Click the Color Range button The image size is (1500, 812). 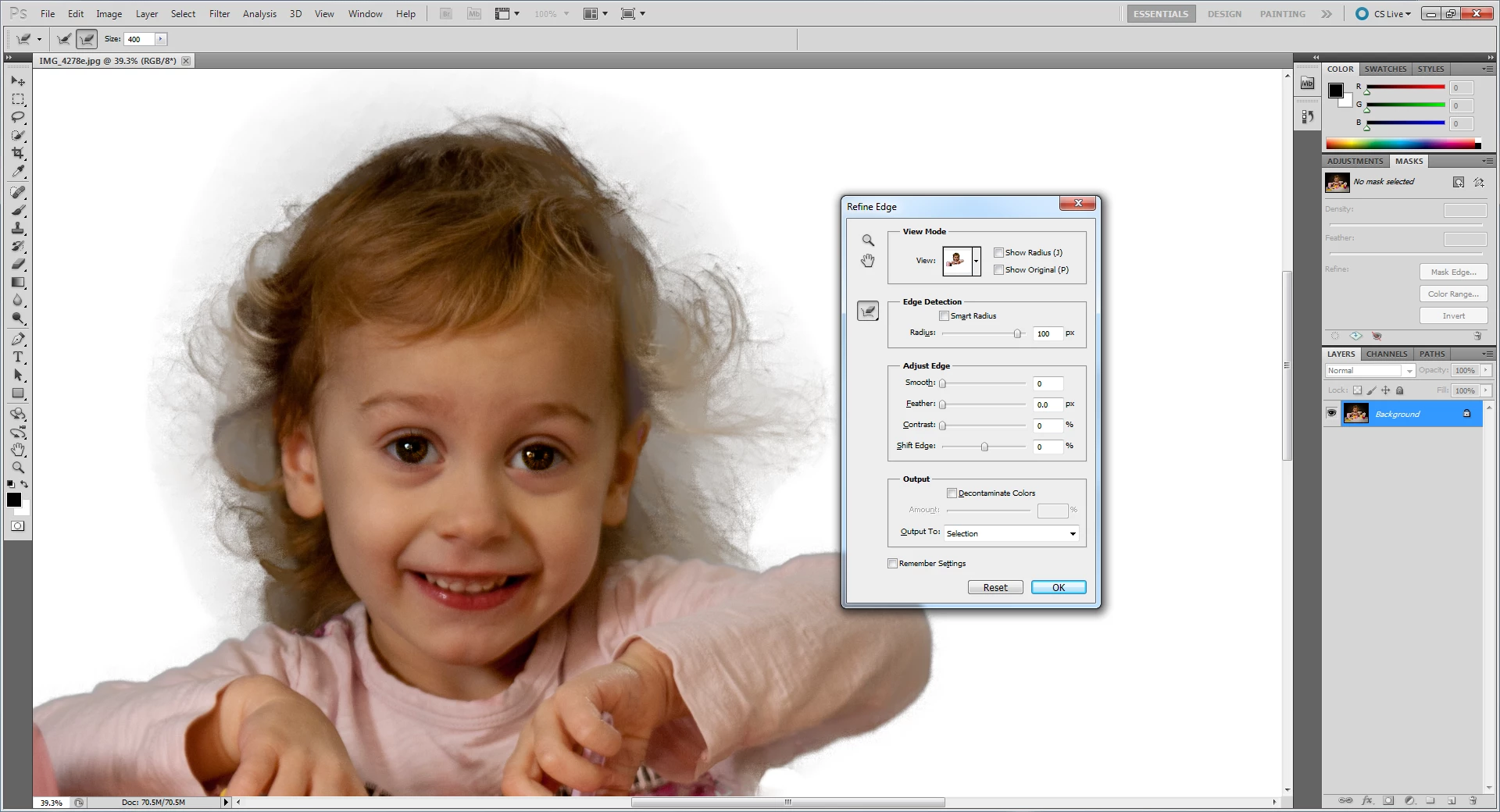tap(1453, 294)
